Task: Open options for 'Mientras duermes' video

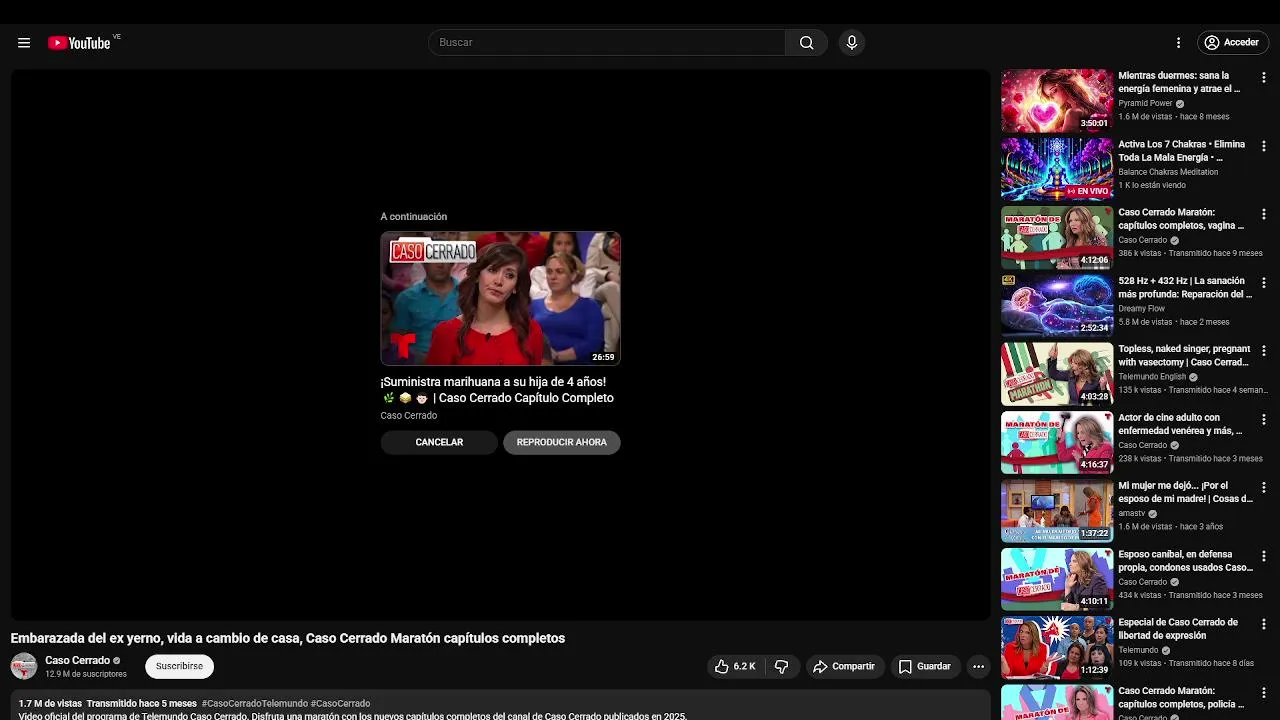Action: [x=1264, y=77]
